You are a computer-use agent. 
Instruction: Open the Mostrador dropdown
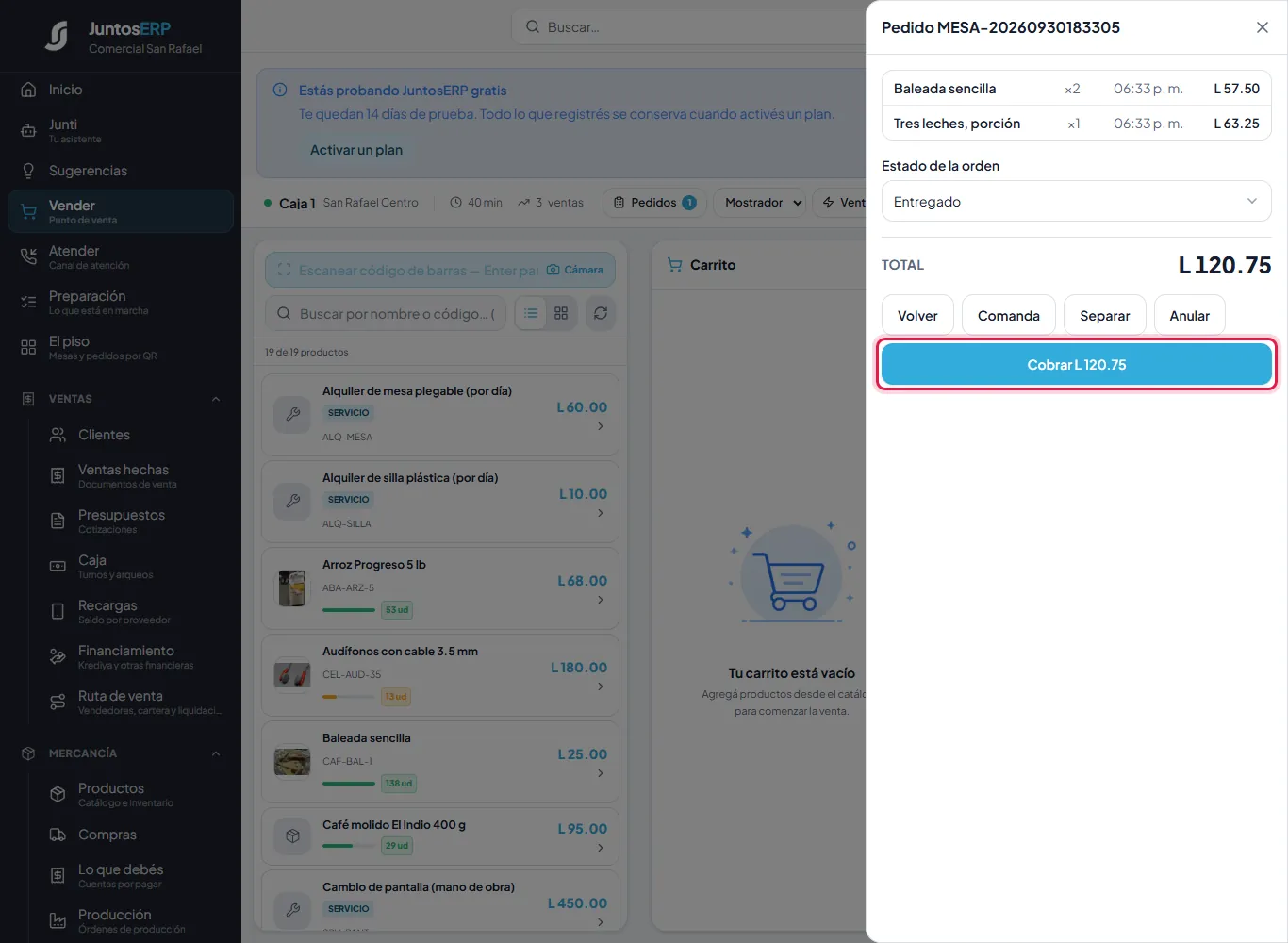tap(759, 203)
